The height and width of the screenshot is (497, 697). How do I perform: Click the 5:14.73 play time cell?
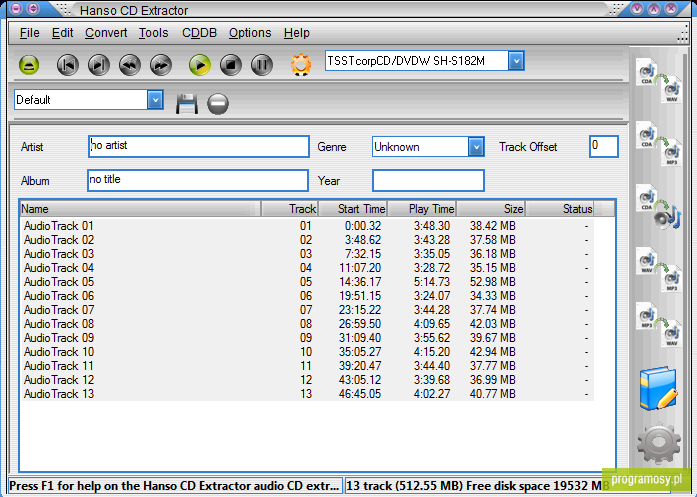click(x=432, y=282)
